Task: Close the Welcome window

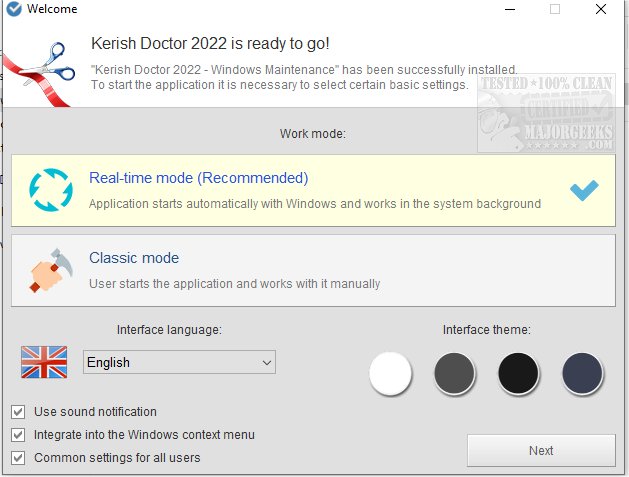Action: tap(601, 9)
